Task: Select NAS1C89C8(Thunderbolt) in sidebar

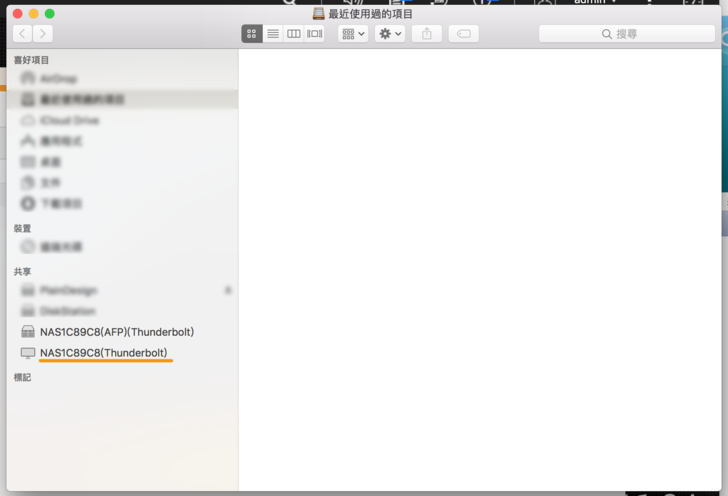Action: pyautogui.click(x=123, y=352)
